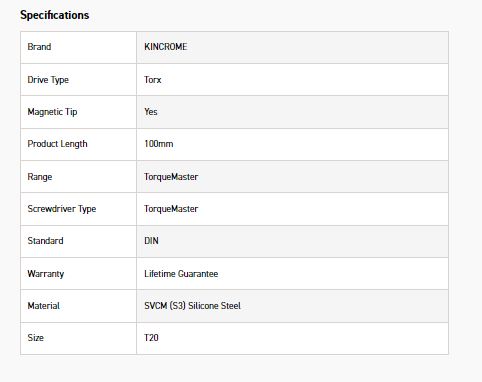Click the KINCROME brand value
The height and width of the screenshot is (382, 482).
click(166, 47)
